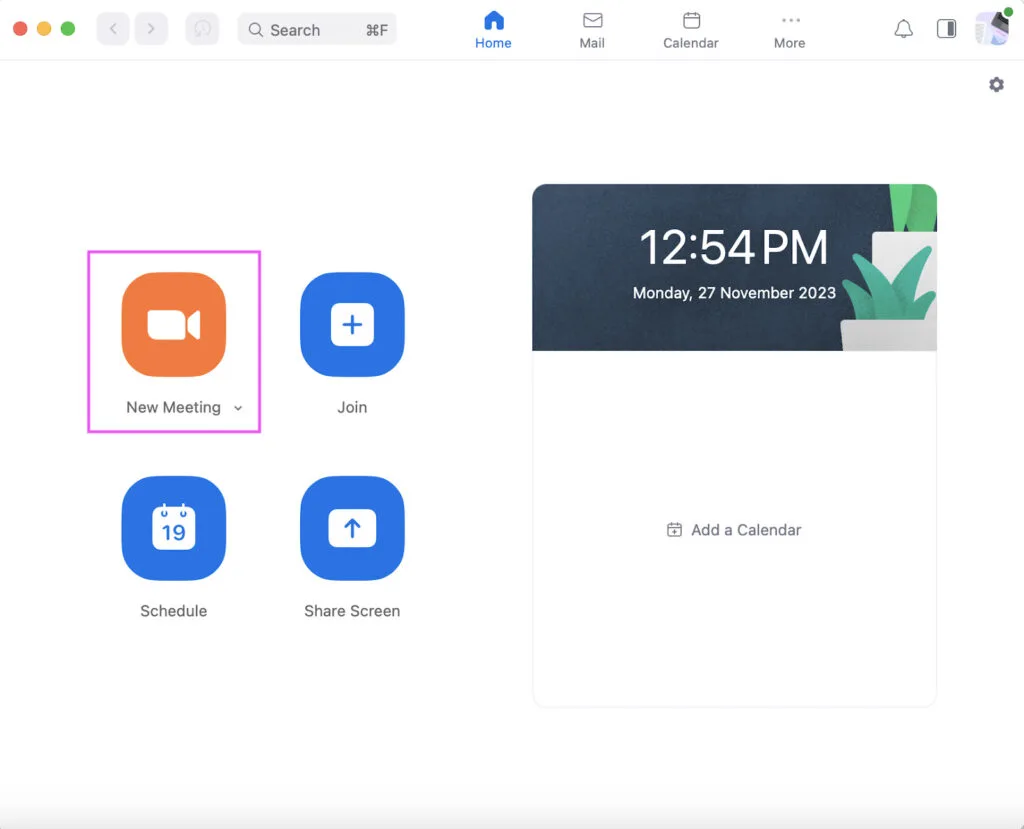Click the 12:54 PM clock banner

[734, 267]
